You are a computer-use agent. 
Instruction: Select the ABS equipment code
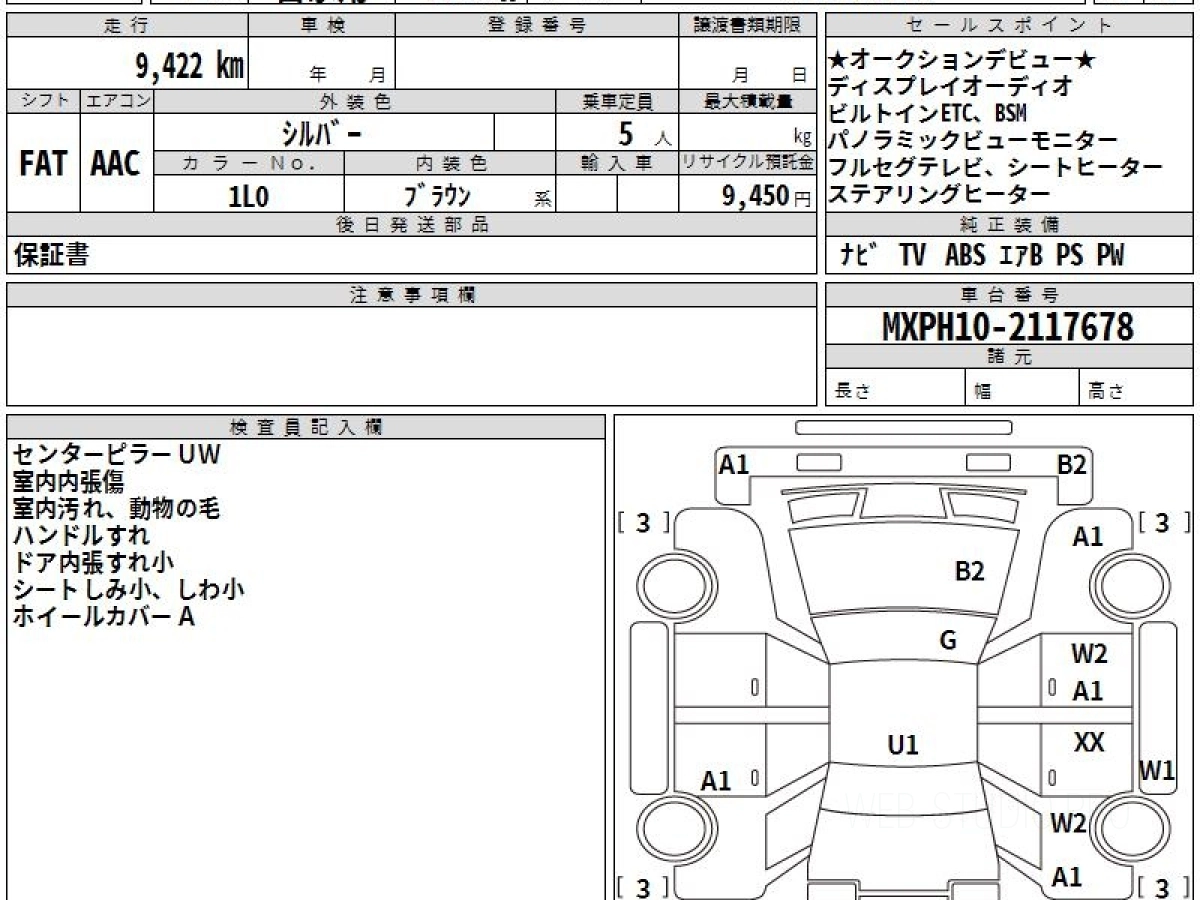point(965,255)
